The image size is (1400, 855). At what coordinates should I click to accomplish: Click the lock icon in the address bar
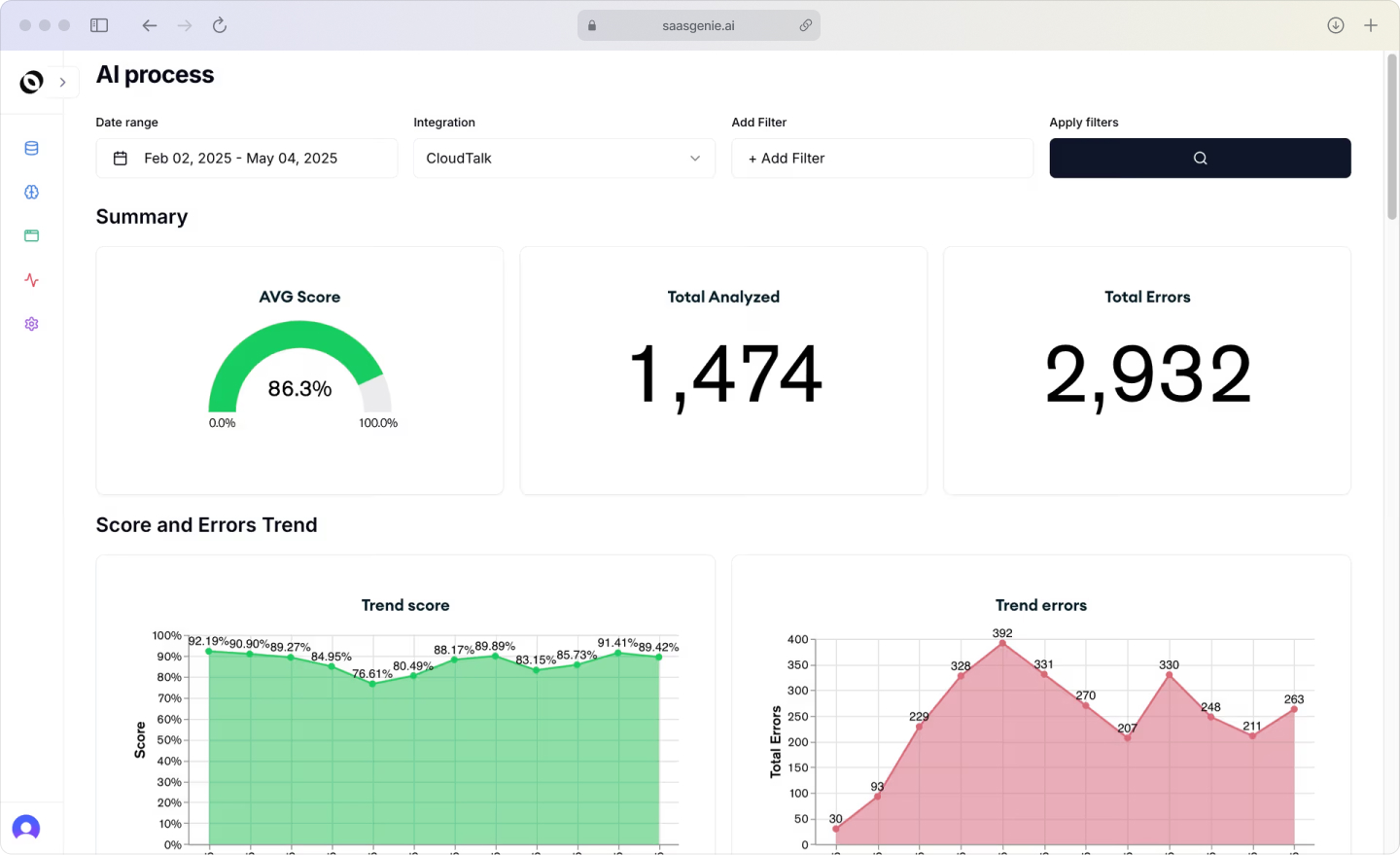591,24
